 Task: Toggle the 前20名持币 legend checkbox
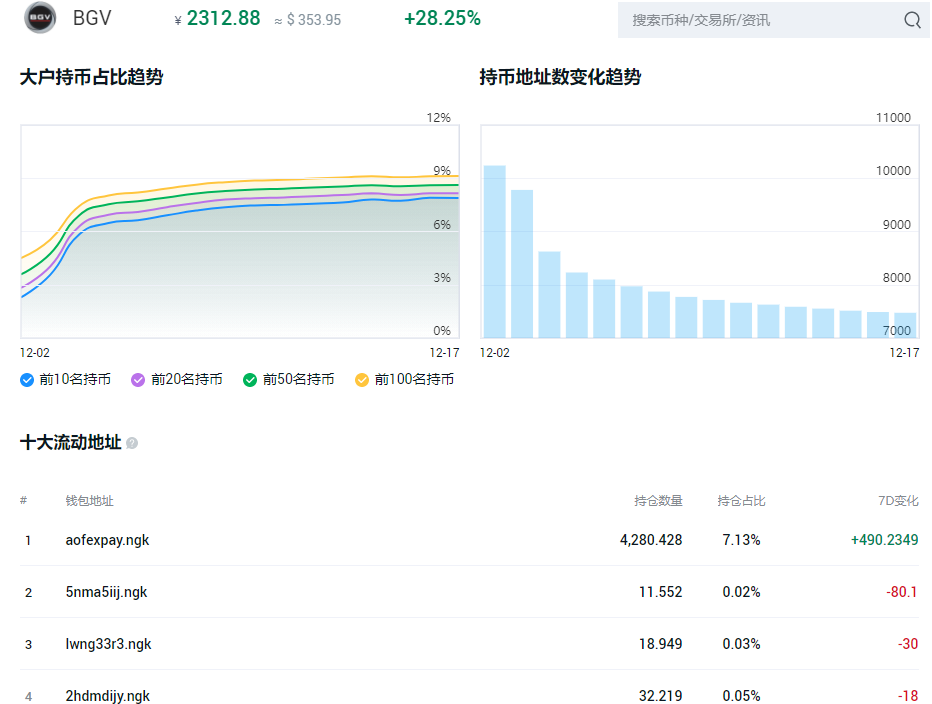click(138, 380)
